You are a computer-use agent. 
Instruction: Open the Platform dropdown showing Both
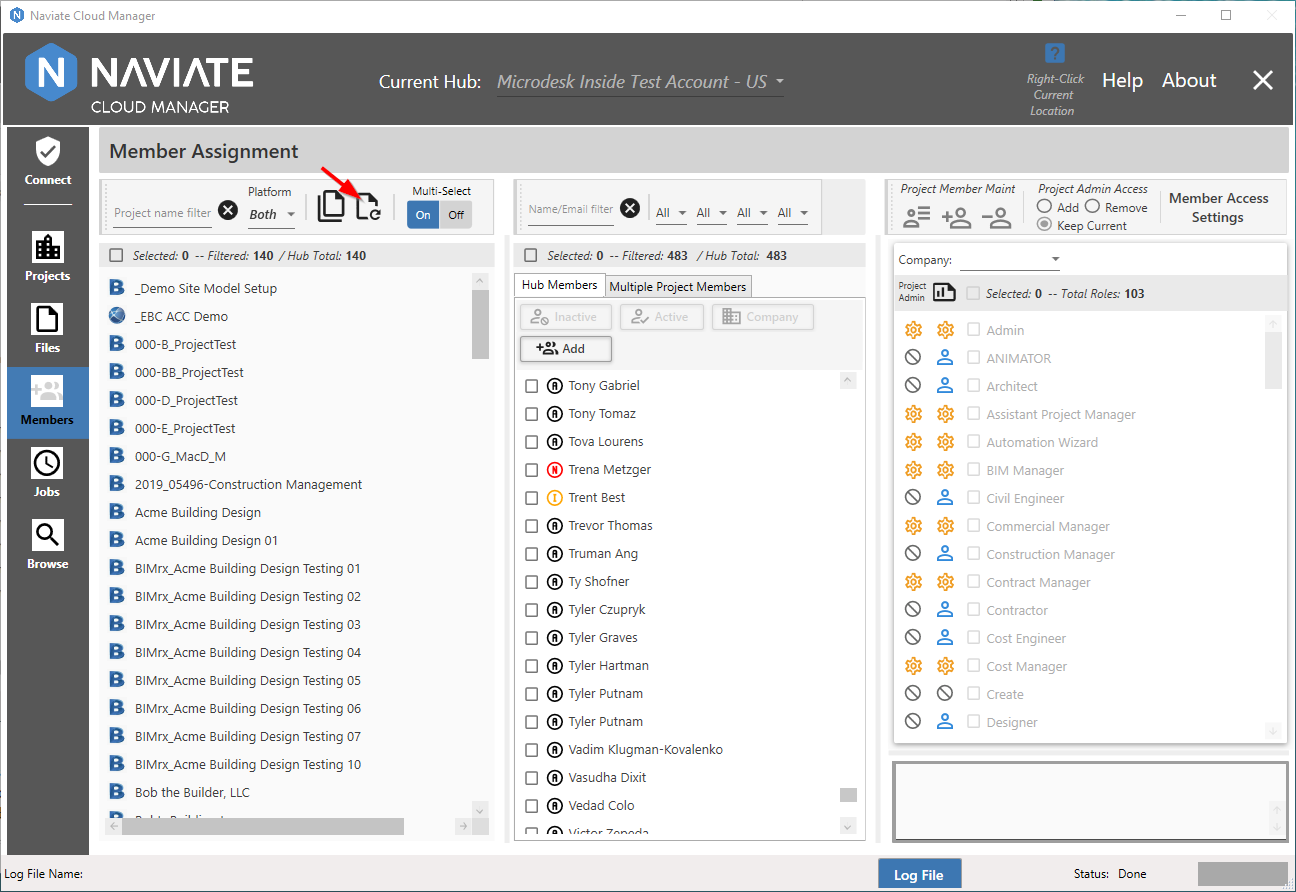[272, 213]
